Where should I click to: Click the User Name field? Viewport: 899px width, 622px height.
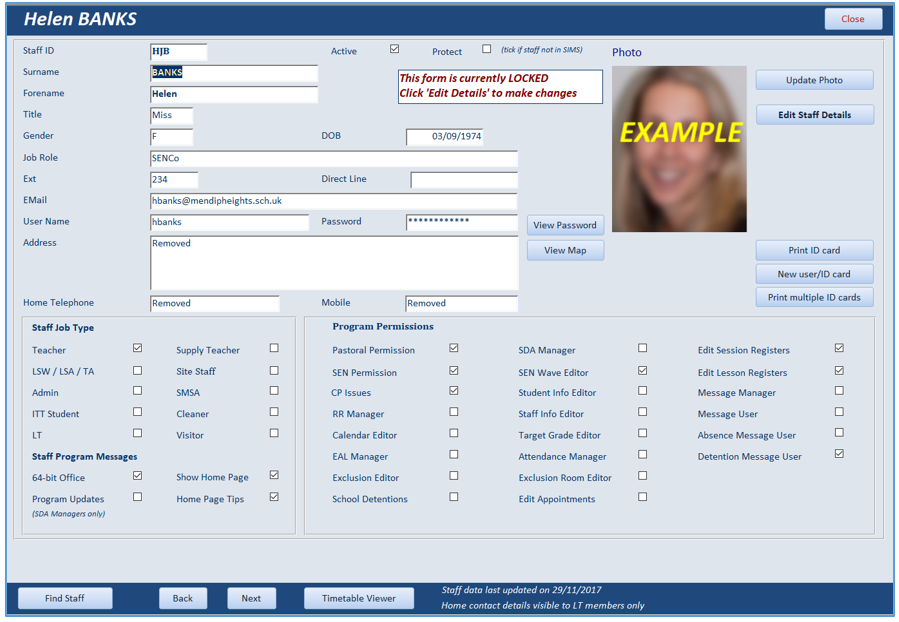(229, 222)
